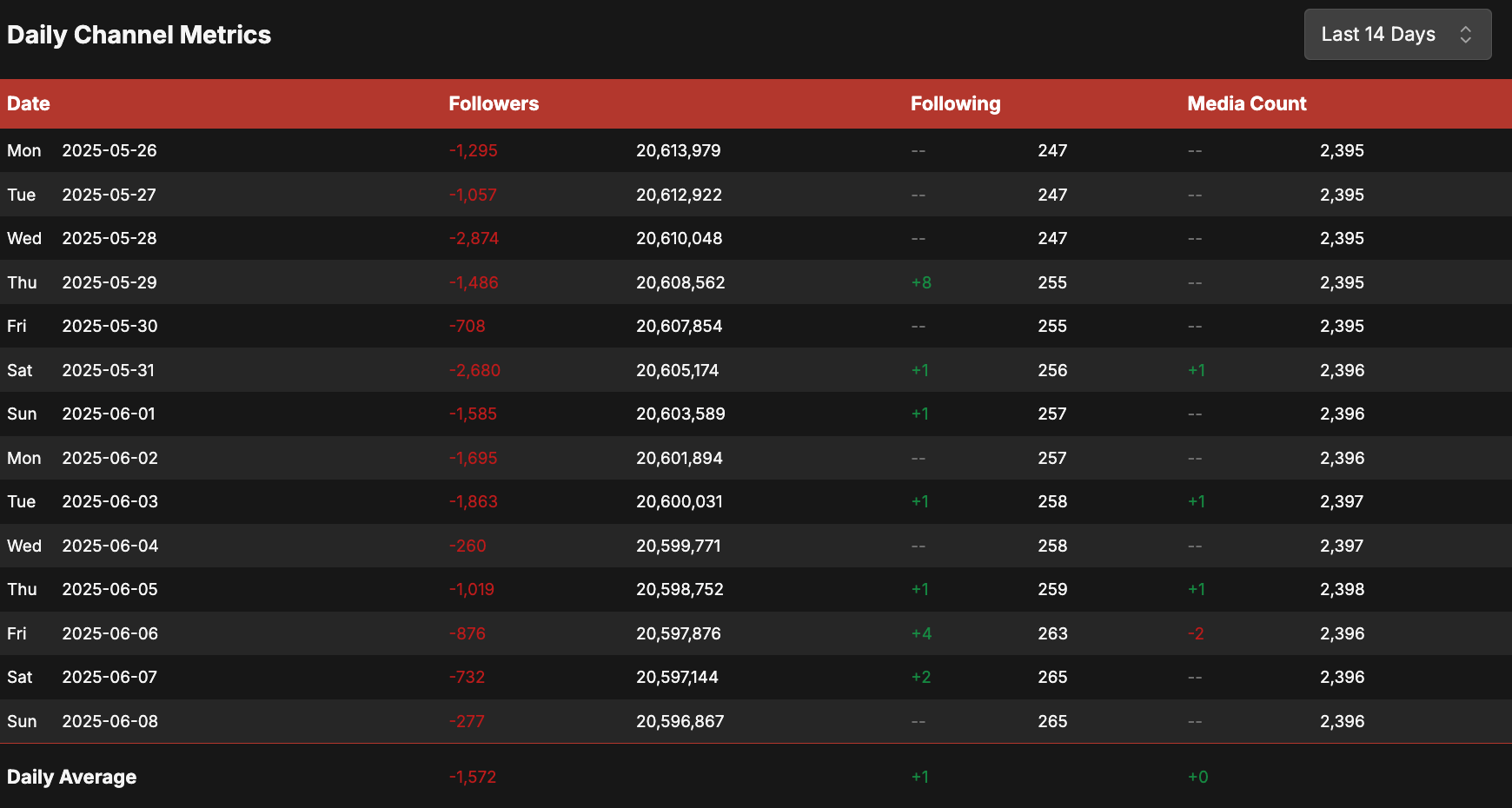Image resolution: width=1512 pixels, height=808 pixels.
Task: Click follower total 20,605,174
Action: [x=678, y=370]
